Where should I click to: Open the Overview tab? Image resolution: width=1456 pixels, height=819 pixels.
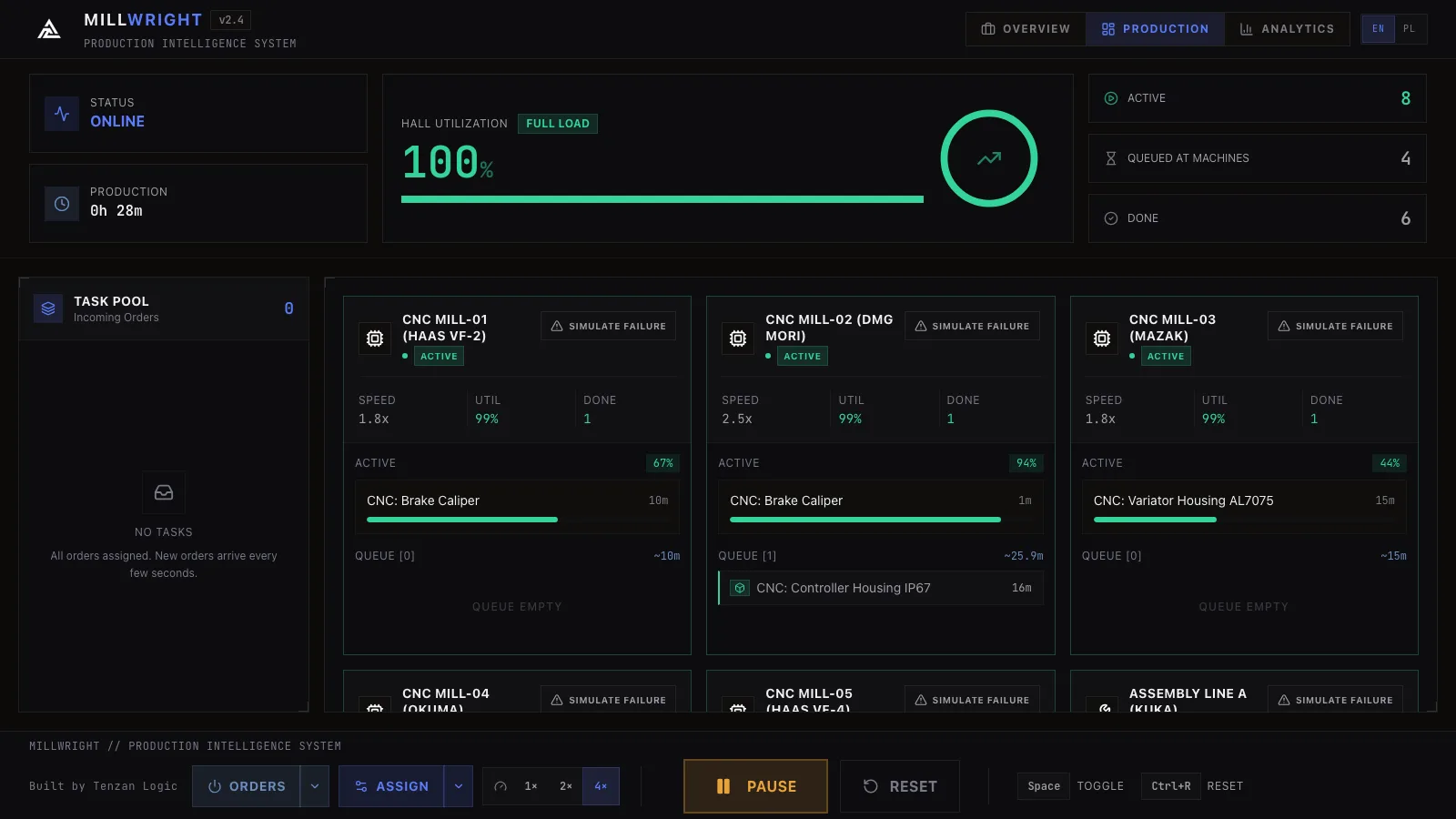(x=1026, y=29)
